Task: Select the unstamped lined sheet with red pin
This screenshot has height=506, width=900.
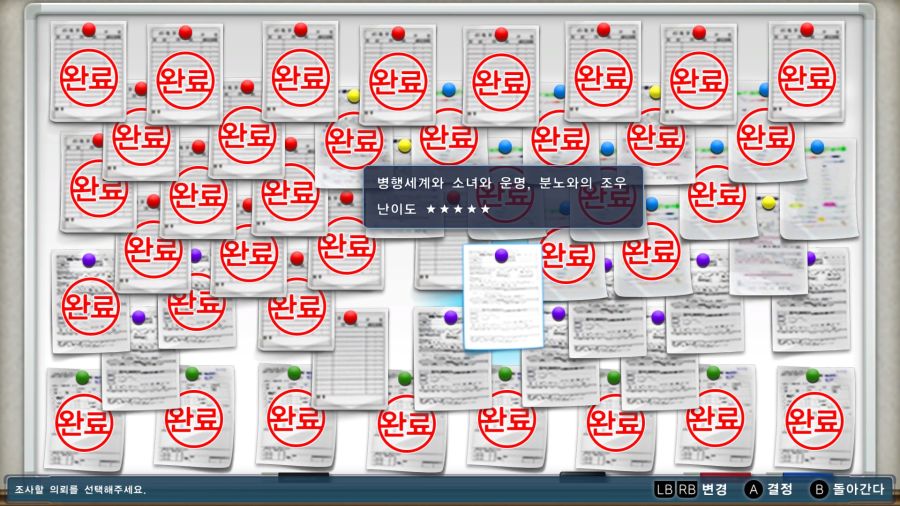Action: (x=350, y=359)
